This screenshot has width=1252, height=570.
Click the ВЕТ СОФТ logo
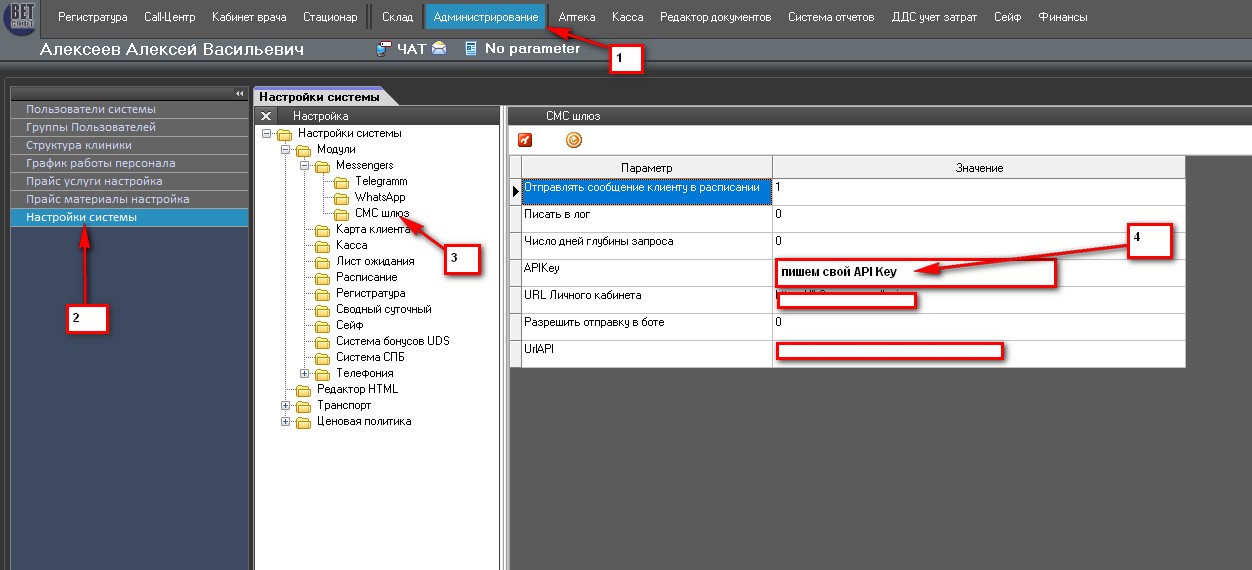point(22,17)
